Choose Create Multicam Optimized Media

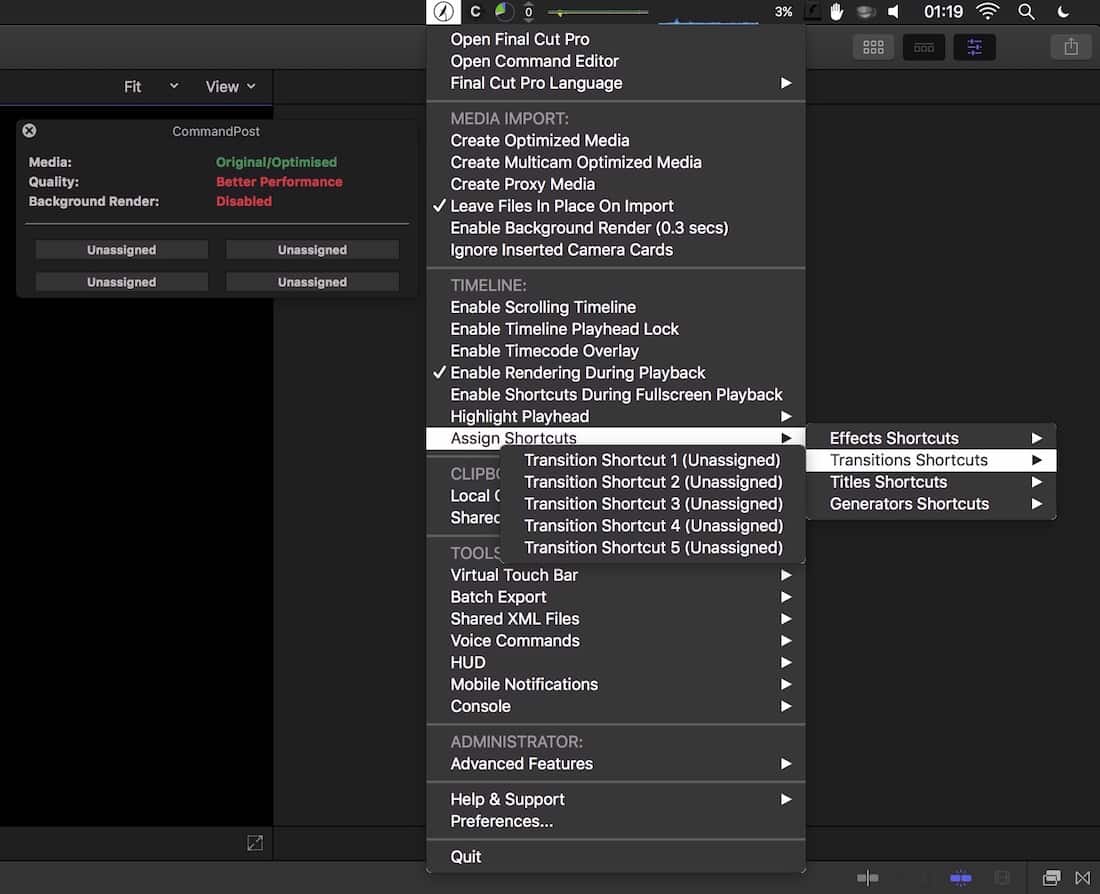click(616, 162)
